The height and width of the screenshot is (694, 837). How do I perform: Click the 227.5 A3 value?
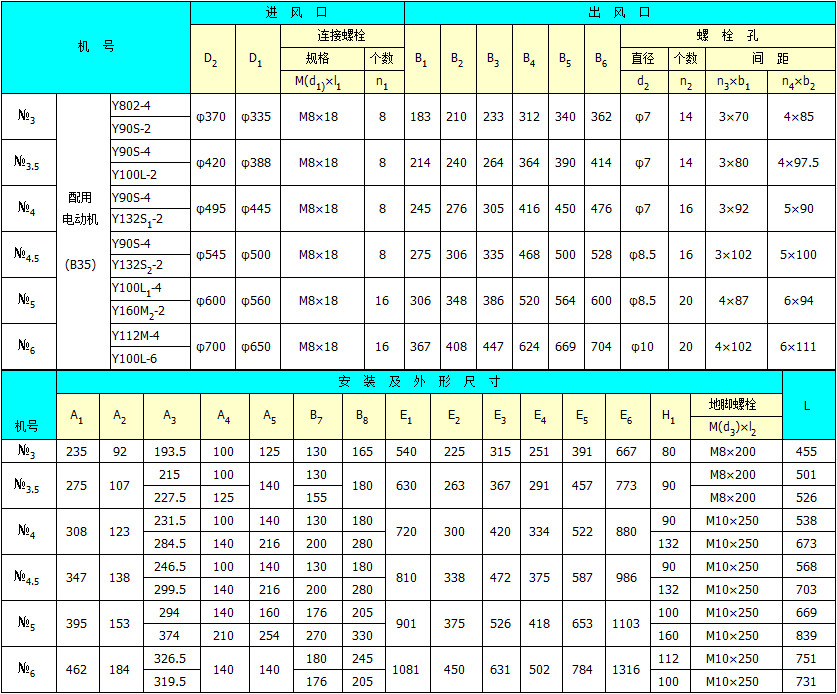170,498
